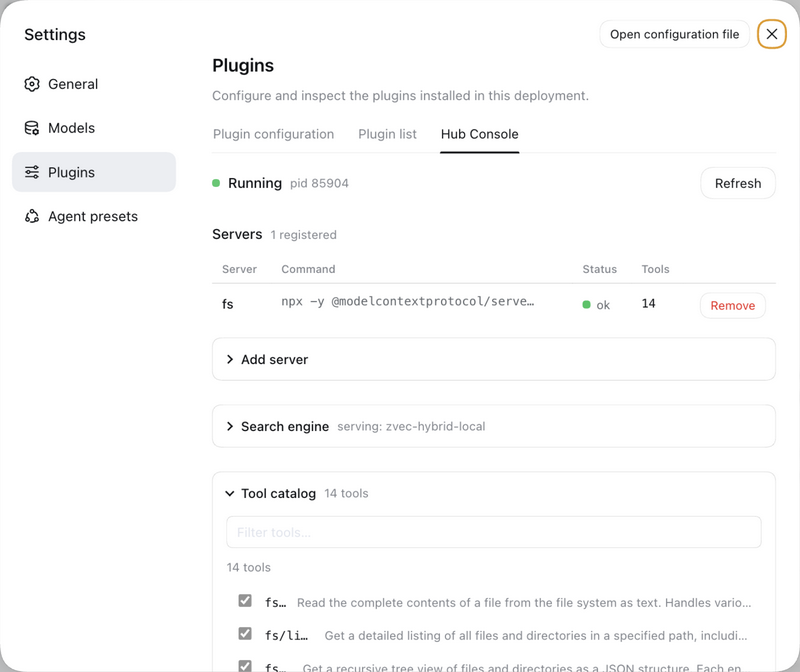Switch to the Plugin list tab

click(x=387, y=134)
